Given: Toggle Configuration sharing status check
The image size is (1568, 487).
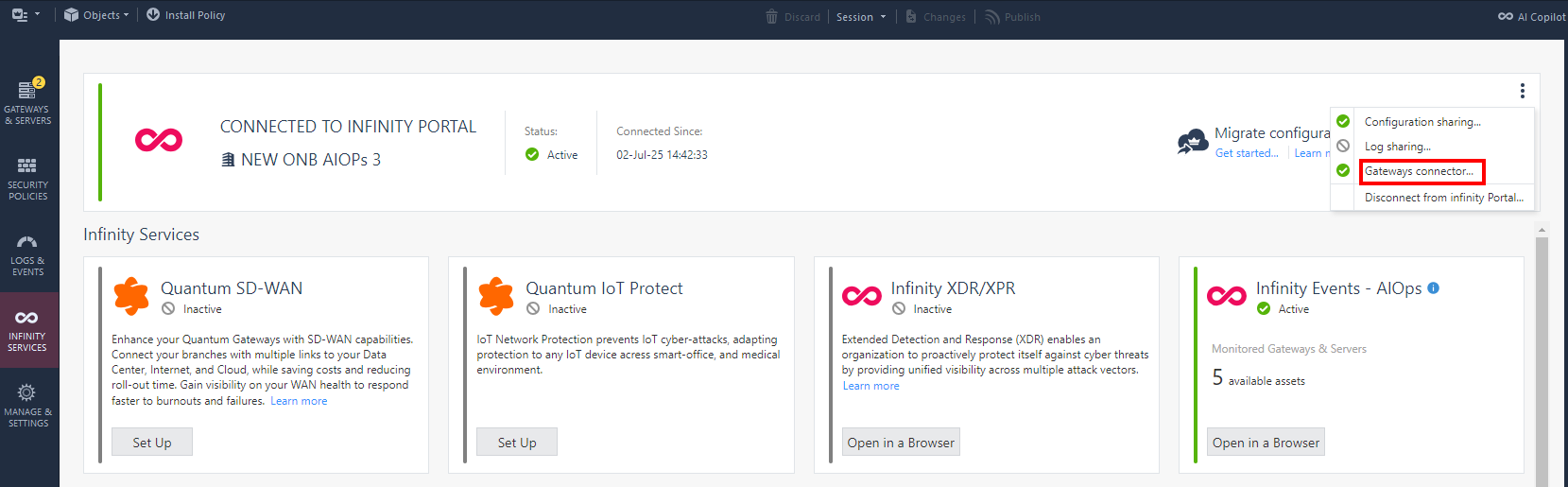Looking at the screenshot, I should coord(1343,122).
